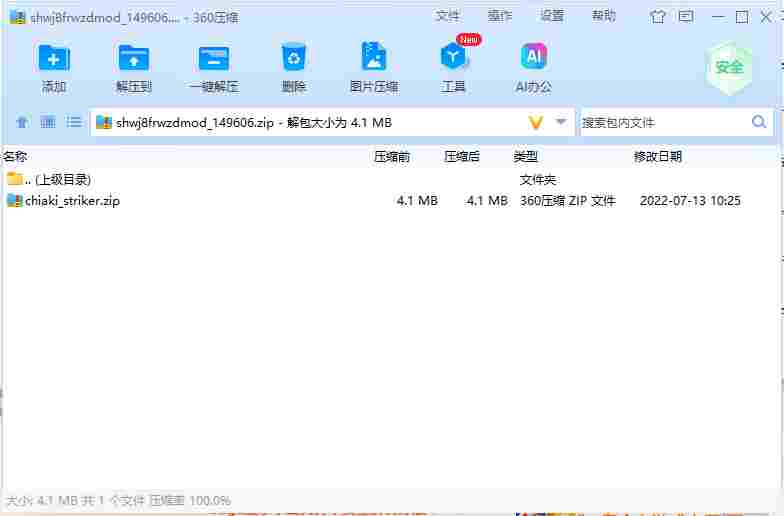Switch to the list view
Viewport: 784px width, 516px height.
pos(74,122)
